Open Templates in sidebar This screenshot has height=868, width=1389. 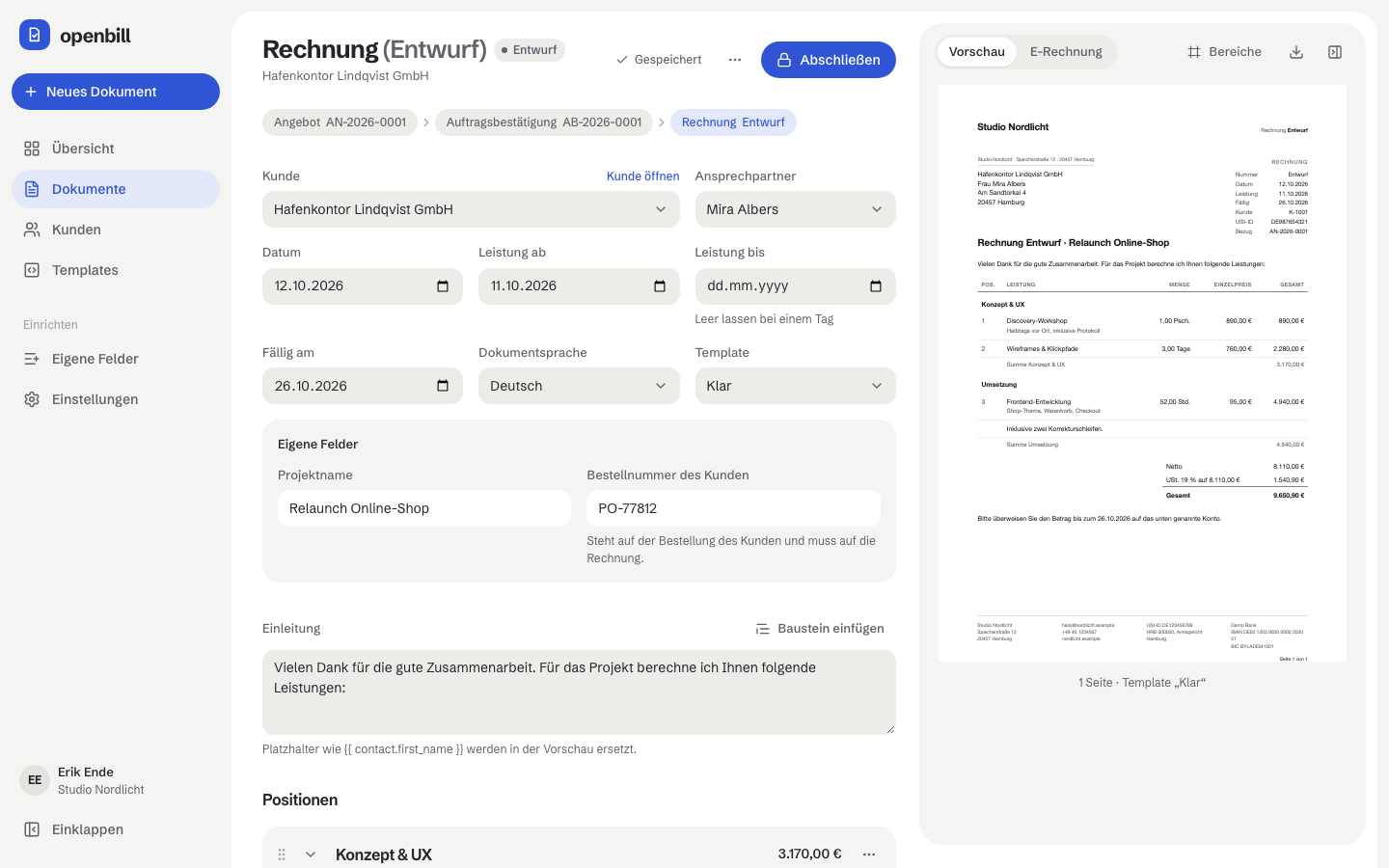tap(116, 270)
